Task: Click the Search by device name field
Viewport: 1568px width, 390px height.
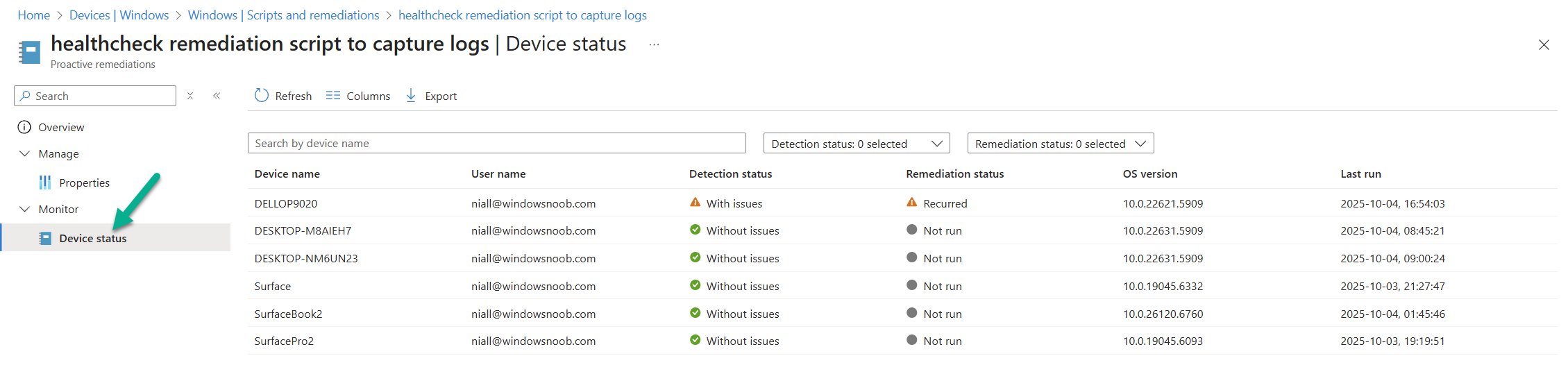Action: point(496,144)
